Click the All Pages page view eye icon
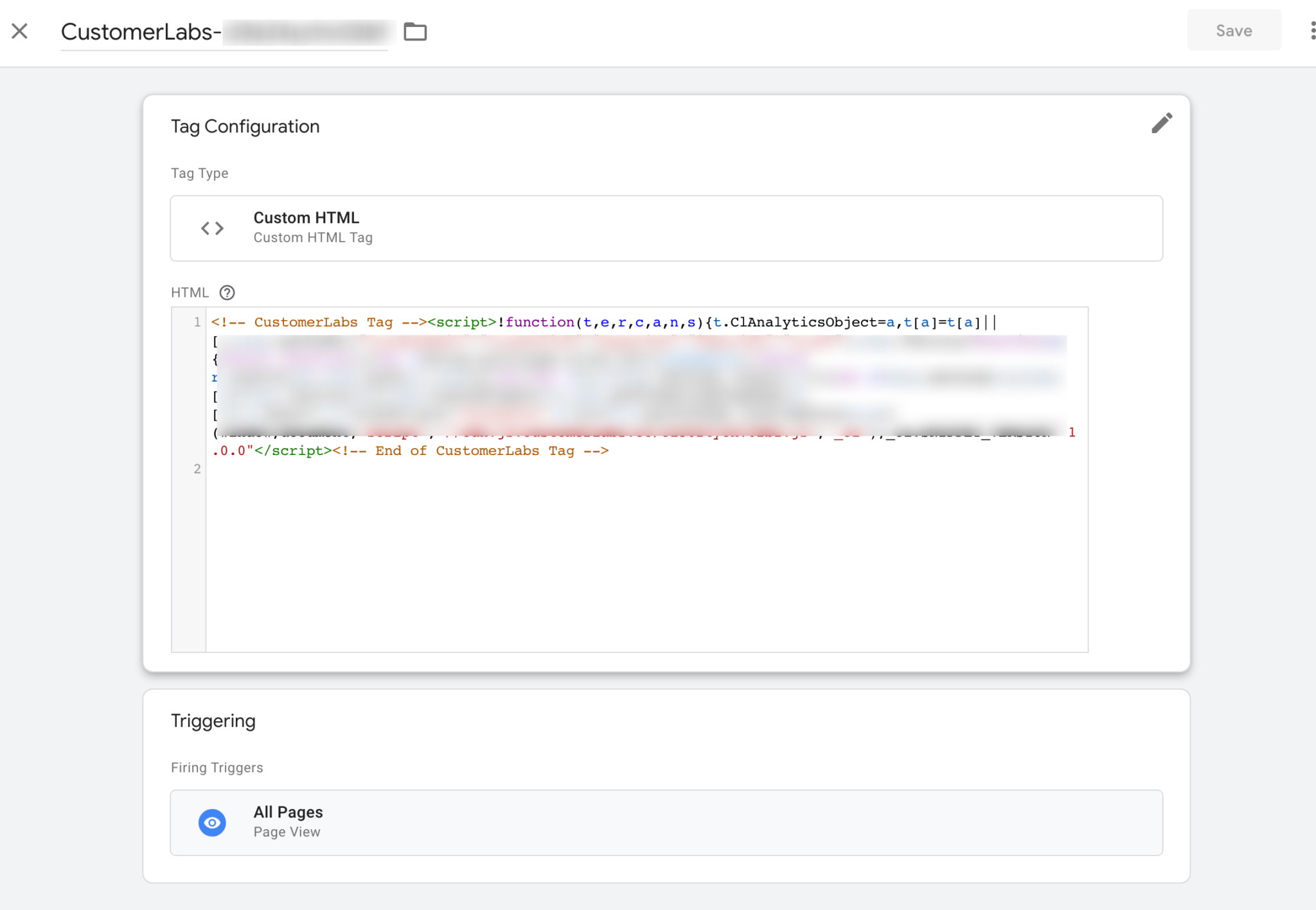This screenshot has width=1316, height=910. (x=212, y=822)
